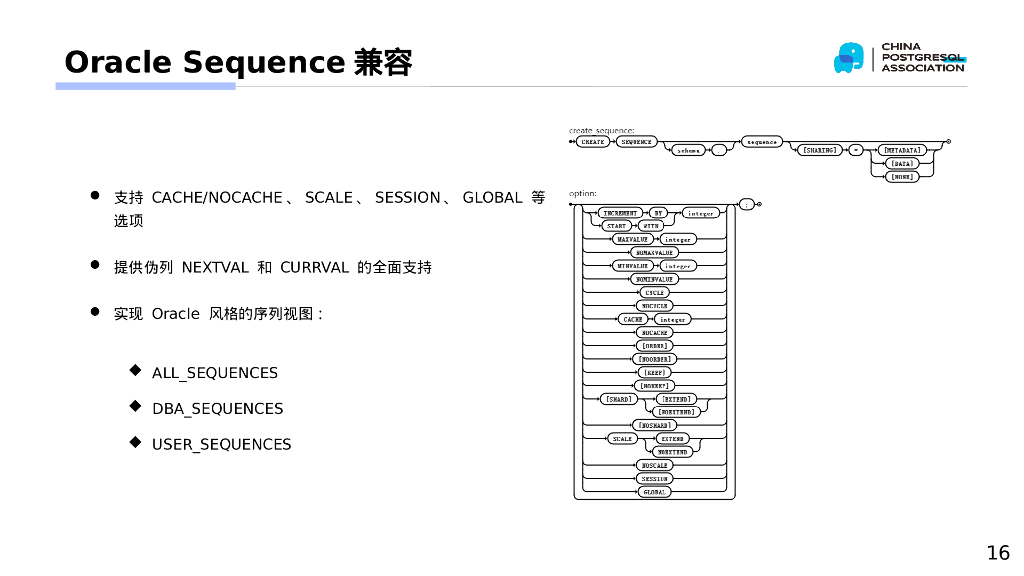Click the 'schema' node in the diagram
Screen dimensions: 1024x576
[x=688, y=151]
